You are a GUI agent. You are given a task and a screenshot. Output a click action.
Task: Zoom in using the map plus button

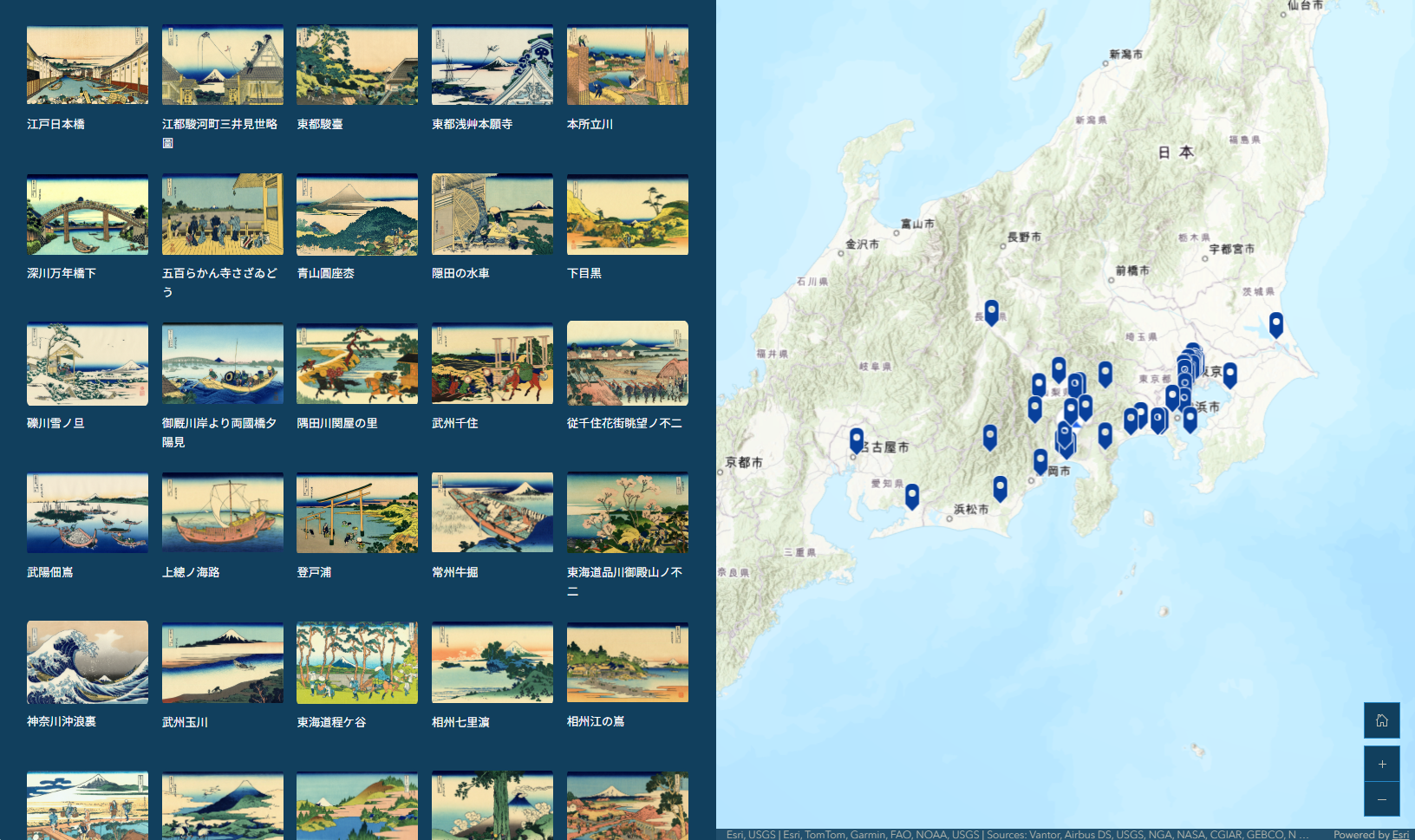(x=1381, y=764)
